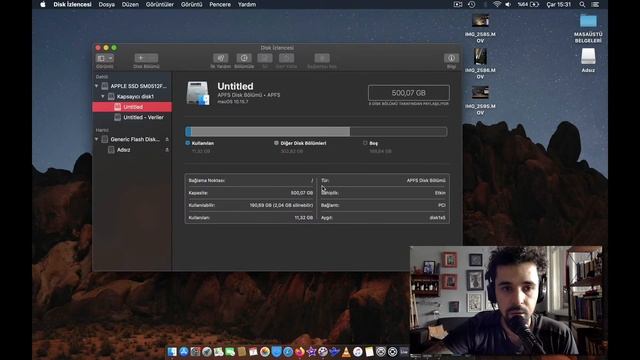Select the Generic Flash Disk entry
This screenshot has height=360, width=640.
point(132,139)
